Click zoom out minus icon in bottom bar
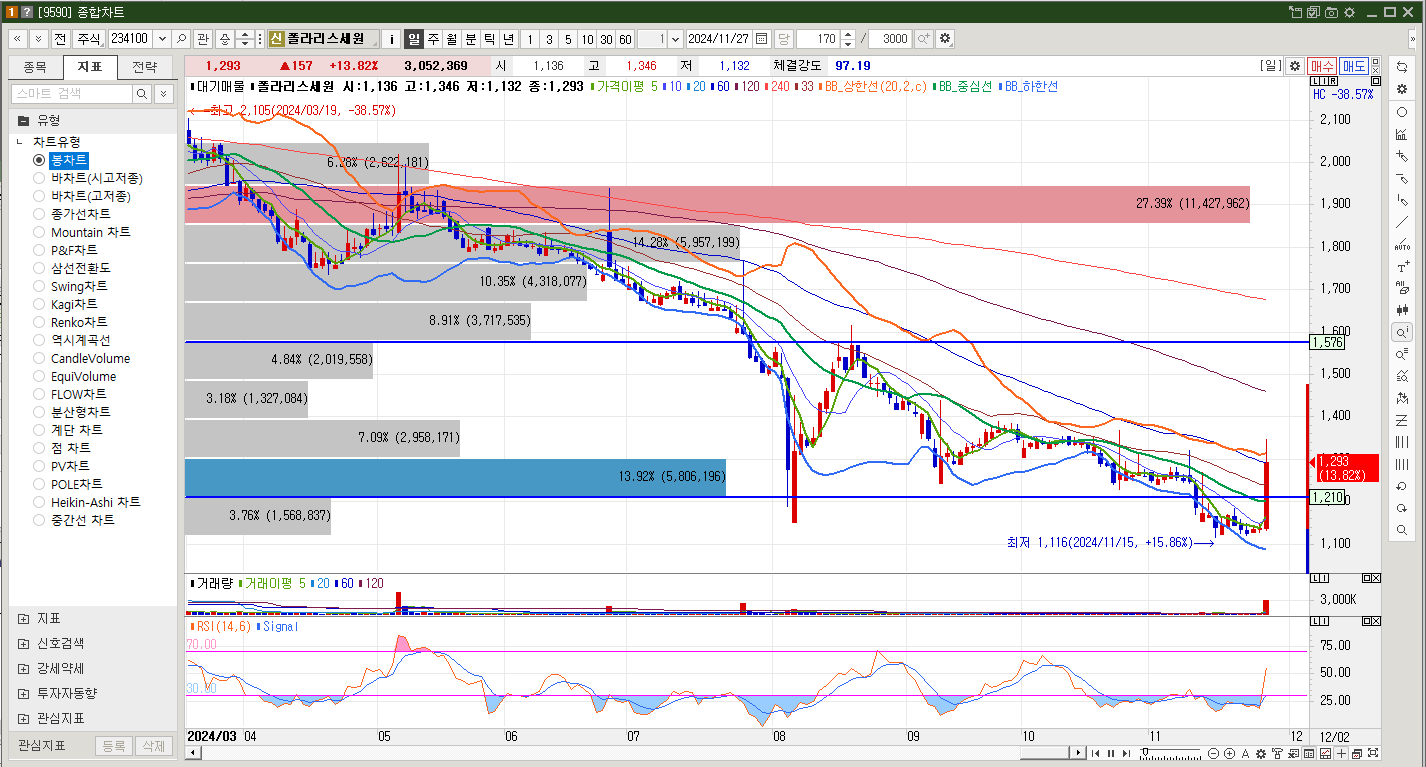The height and width of the screenshot is (767, 1426). 1213,754
